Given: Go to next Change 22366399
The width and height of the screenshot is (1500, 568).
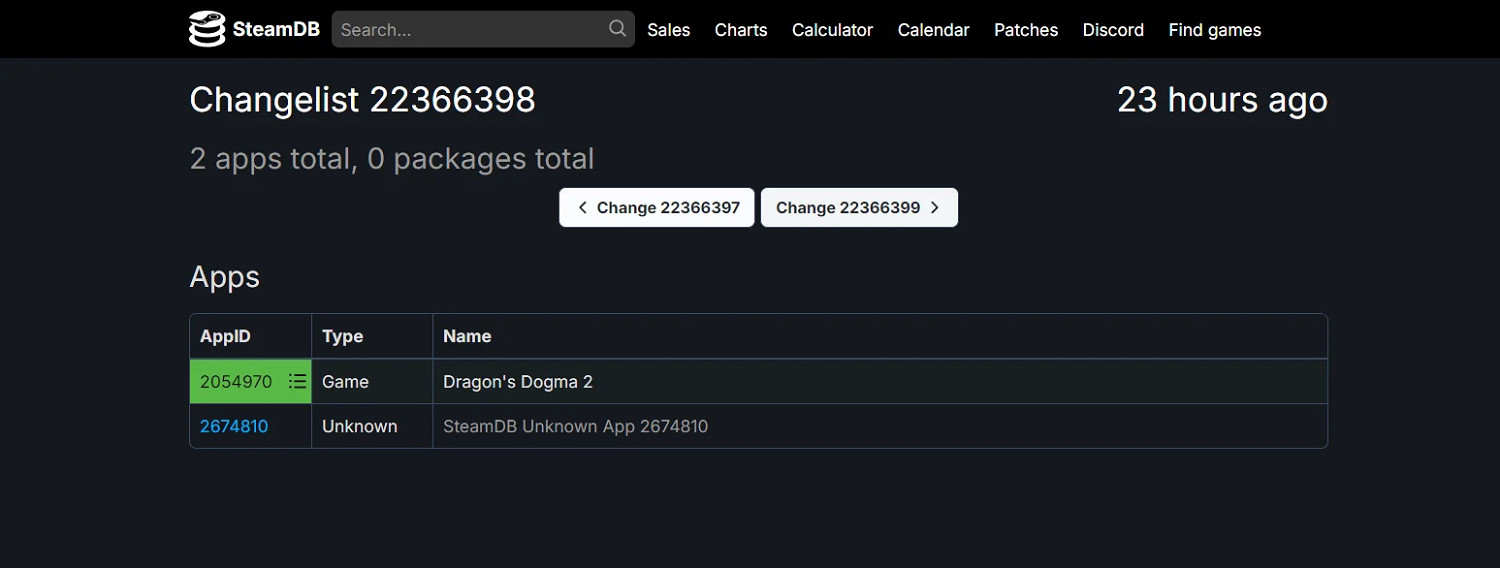Looking at the screenshot, I should pyautogui.click(x=859, y=208).
